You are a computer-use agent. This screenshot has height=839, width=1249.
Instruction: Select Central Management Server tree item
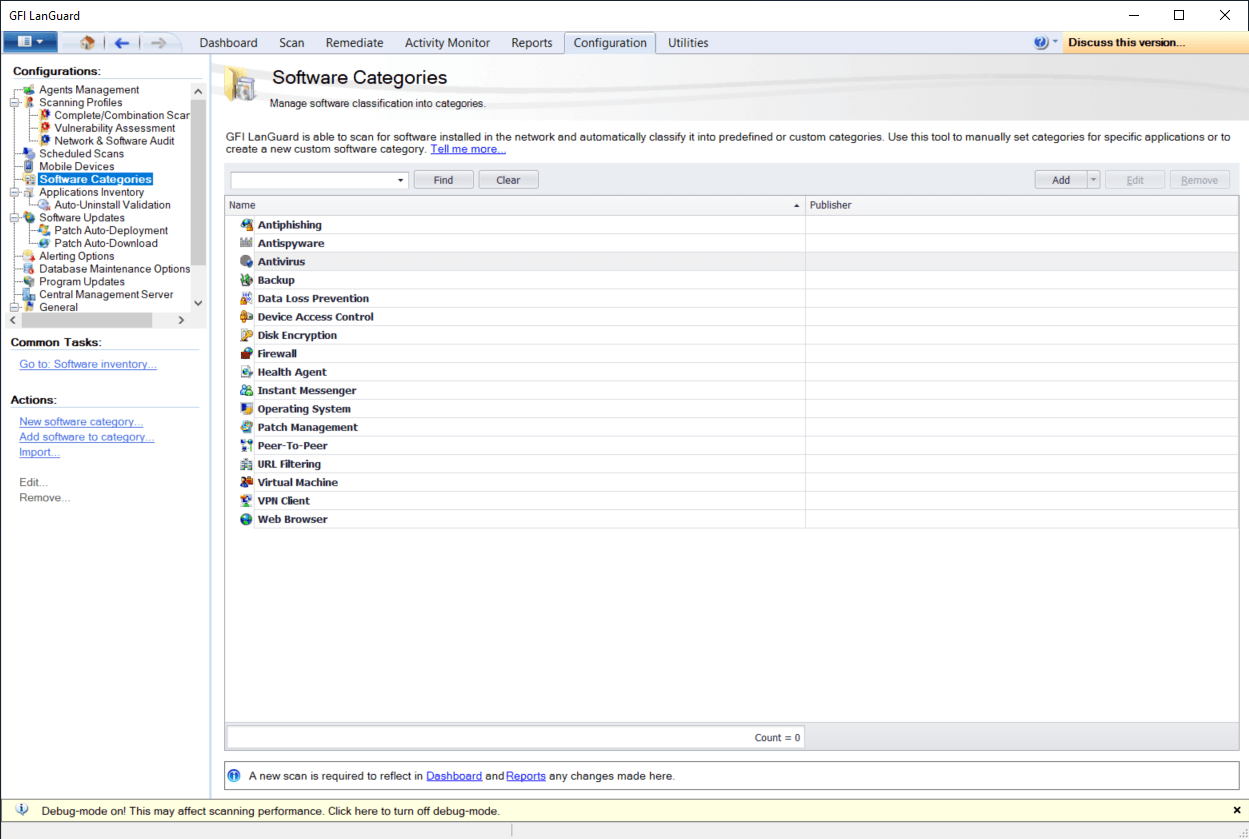pos(106,295)
